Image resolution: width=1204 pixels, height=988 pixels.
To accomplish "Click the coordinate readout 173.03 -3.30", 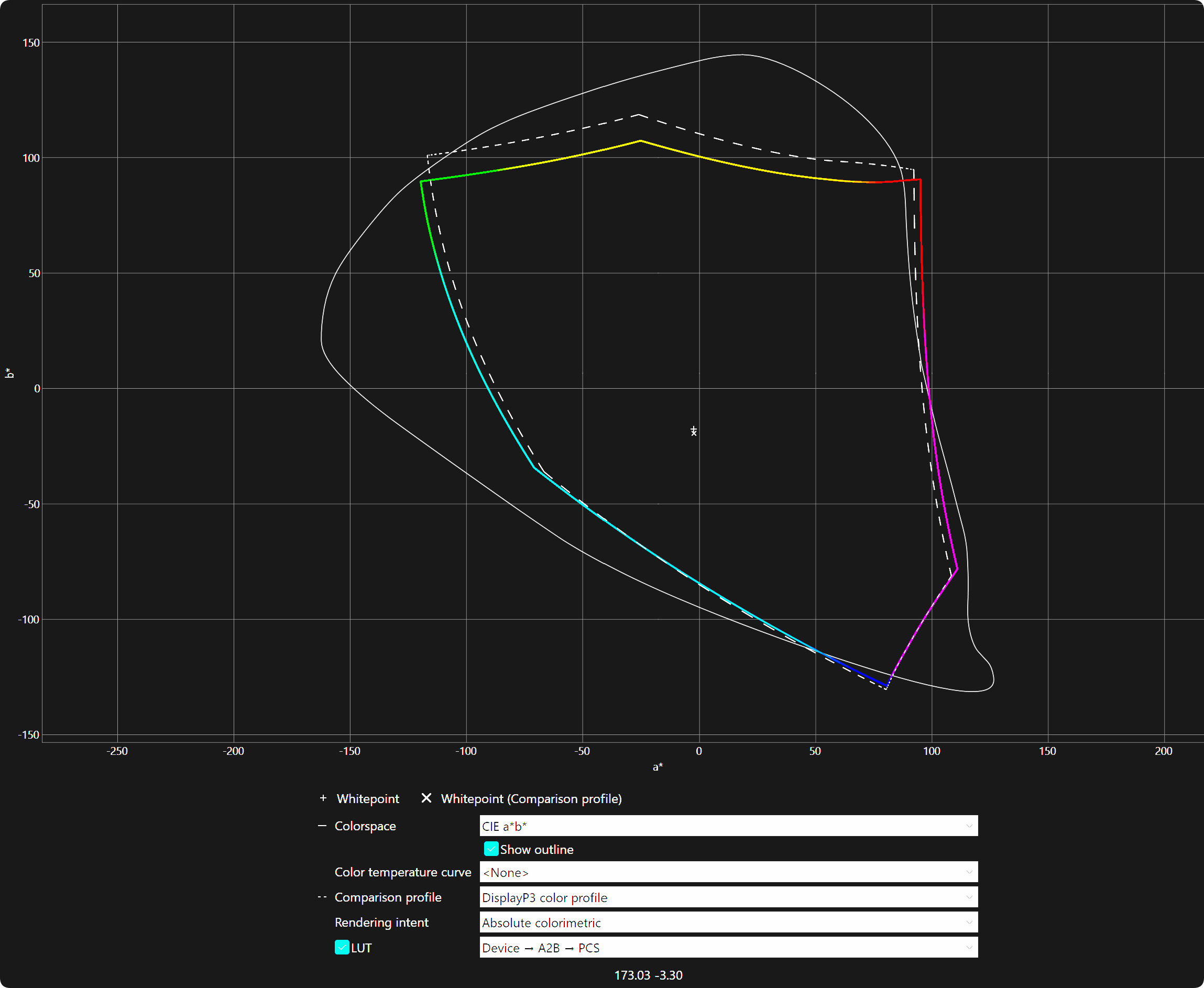I will (648, 975).
